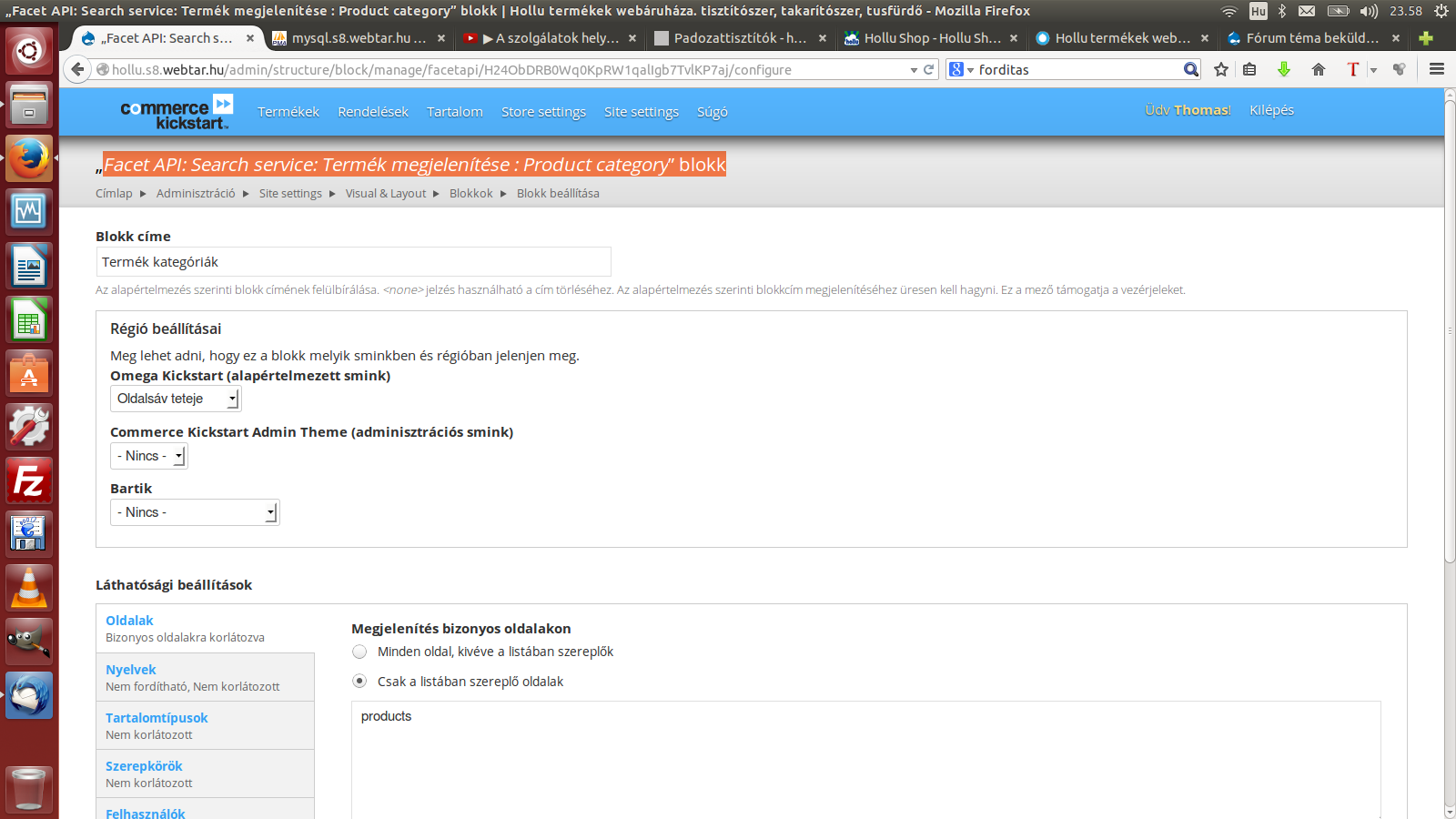Switch to 'A szolgálatok hely...' YouTube tab
Screen dimensions: 1456x819
[x=550, y=38]
